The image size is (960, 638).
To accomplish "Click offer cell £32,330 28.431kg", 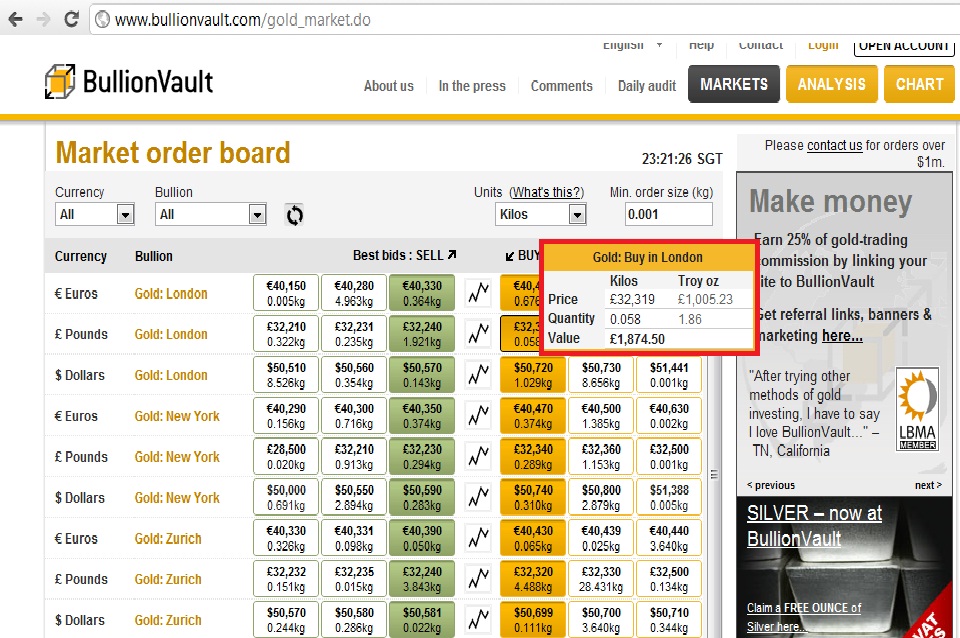I will click(601, 579).
